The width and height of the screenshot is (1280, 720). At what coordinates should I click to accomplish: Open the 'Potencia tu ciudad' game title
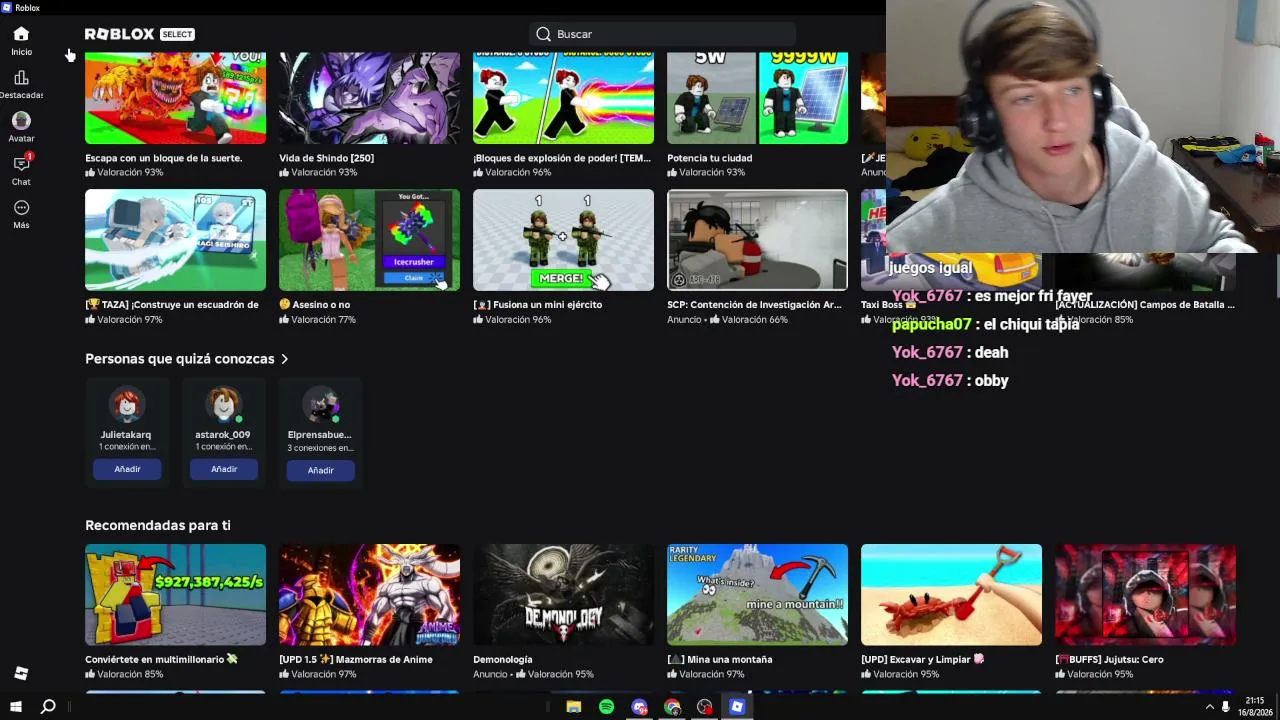(x=709, y=158)
